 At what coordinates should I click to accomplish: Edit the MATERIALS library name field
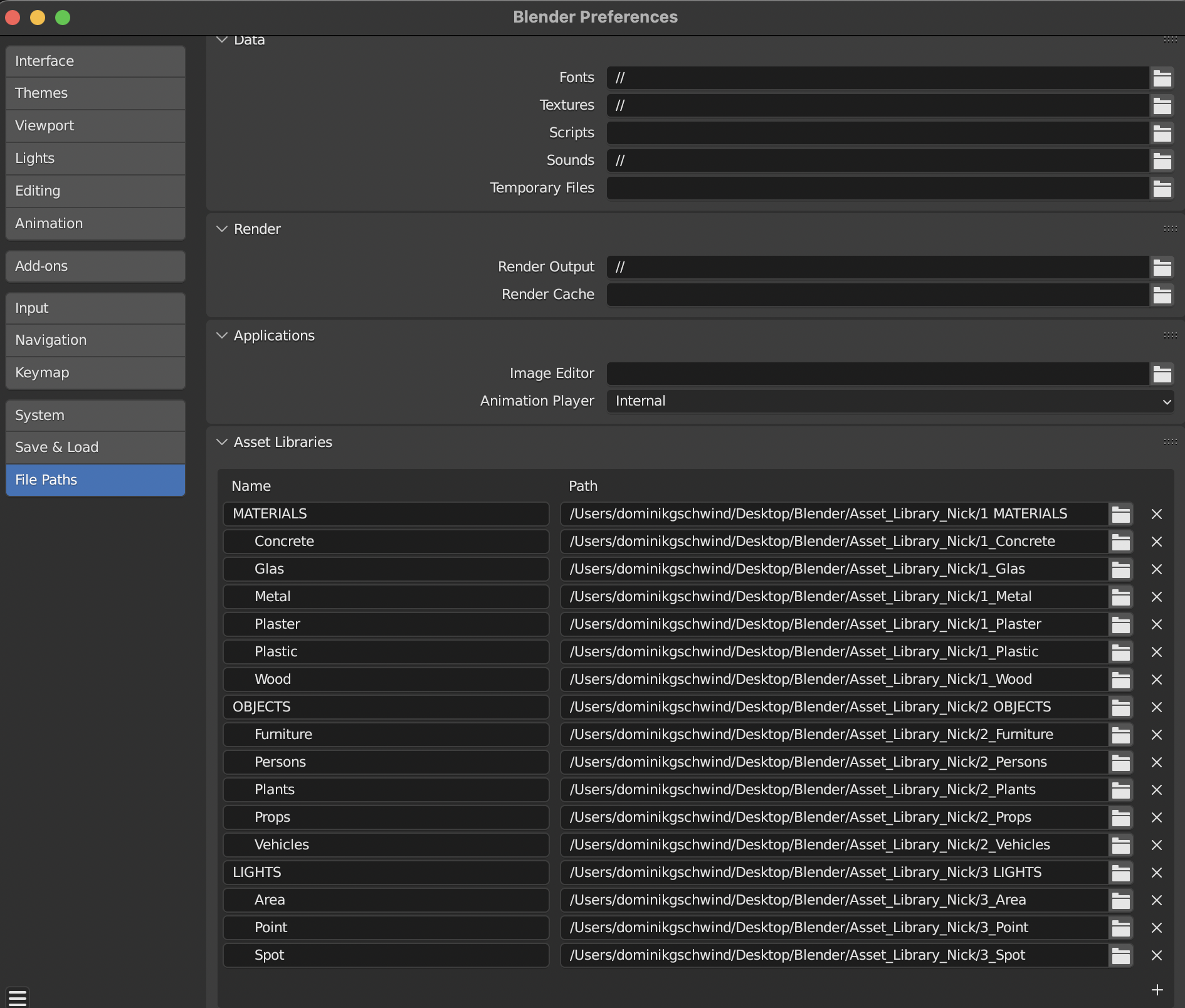coord(386,514)
